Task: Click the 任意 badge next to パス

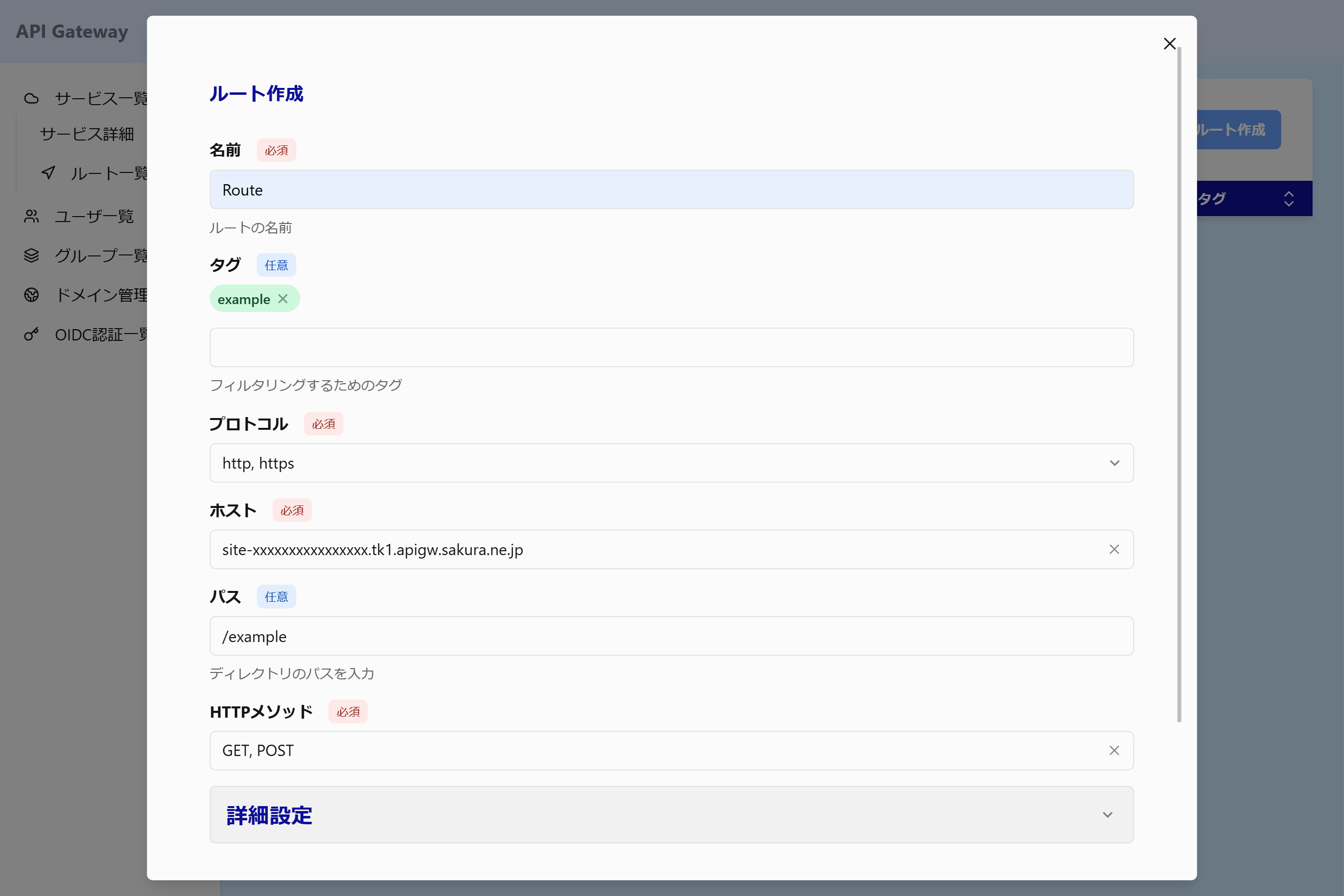Action: point(277,596)
